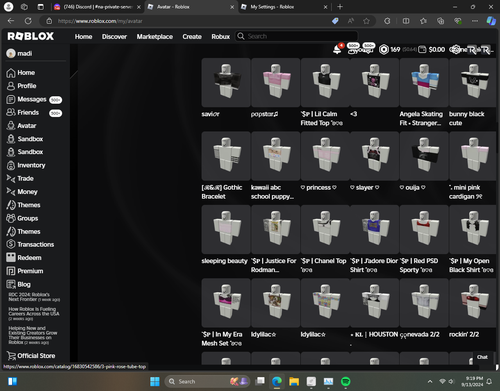Image resolution: width=500 pixels, height=391 pixels.
Task: Open Windows Start menu
Action: click(155, 381)
